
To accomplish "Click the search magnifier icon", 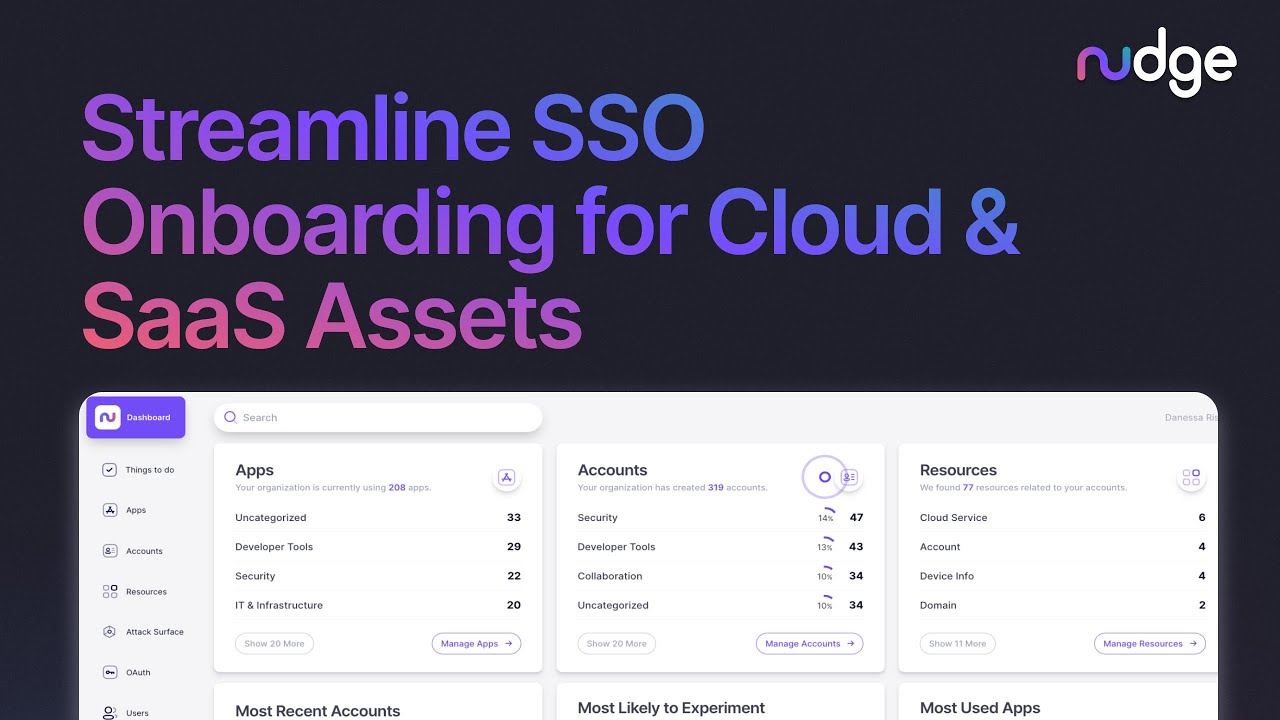I will (230, 417).
